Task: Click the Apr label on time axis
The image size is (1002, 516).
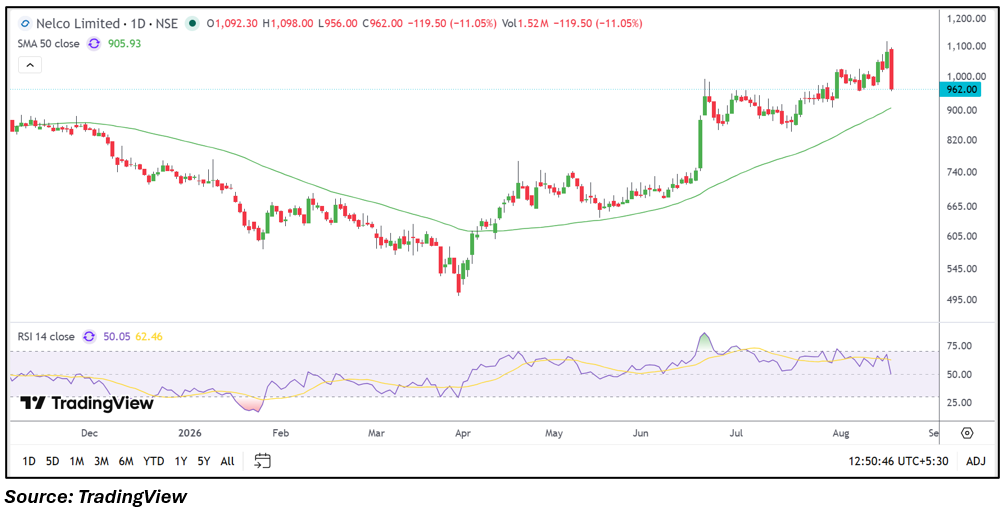Action: pos(462,433)
